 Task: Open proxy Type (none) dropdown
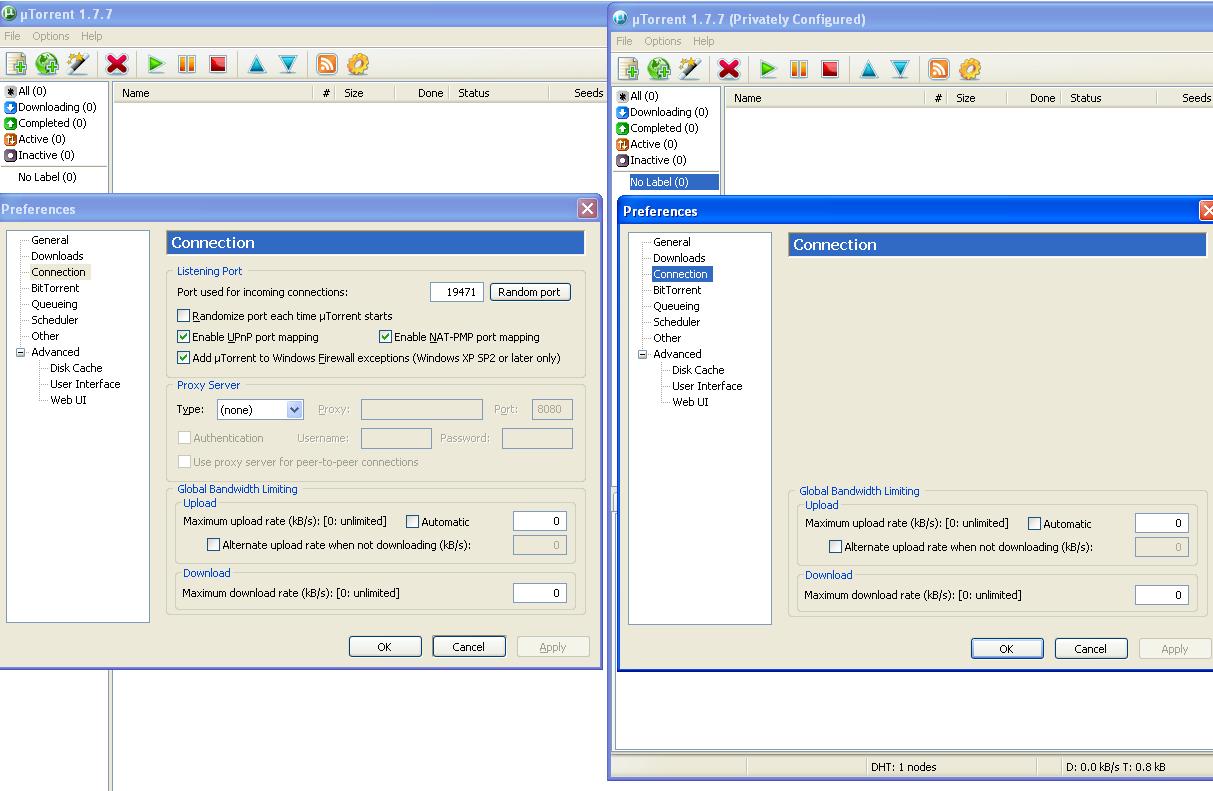[260, 410]
